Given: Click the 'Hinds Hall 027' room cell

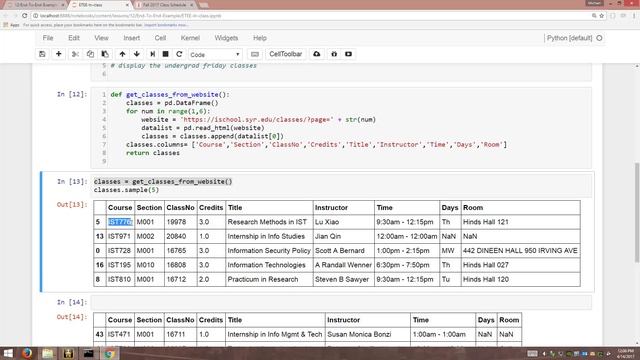Looking at the screenshot, I should (x=520, y=265).
